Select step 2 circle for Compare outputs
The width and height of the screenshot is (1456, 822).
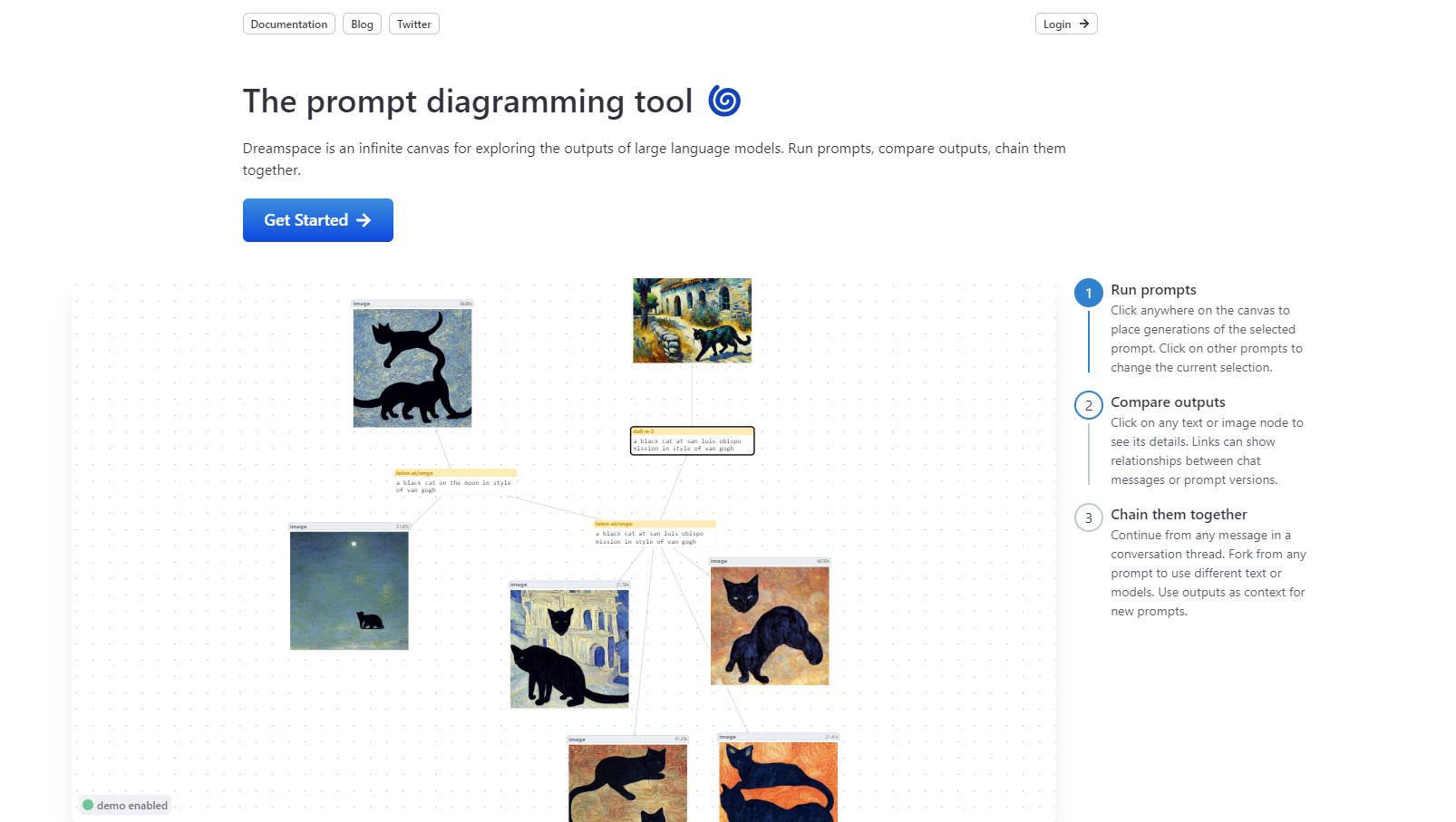[x=1088, y=405]
